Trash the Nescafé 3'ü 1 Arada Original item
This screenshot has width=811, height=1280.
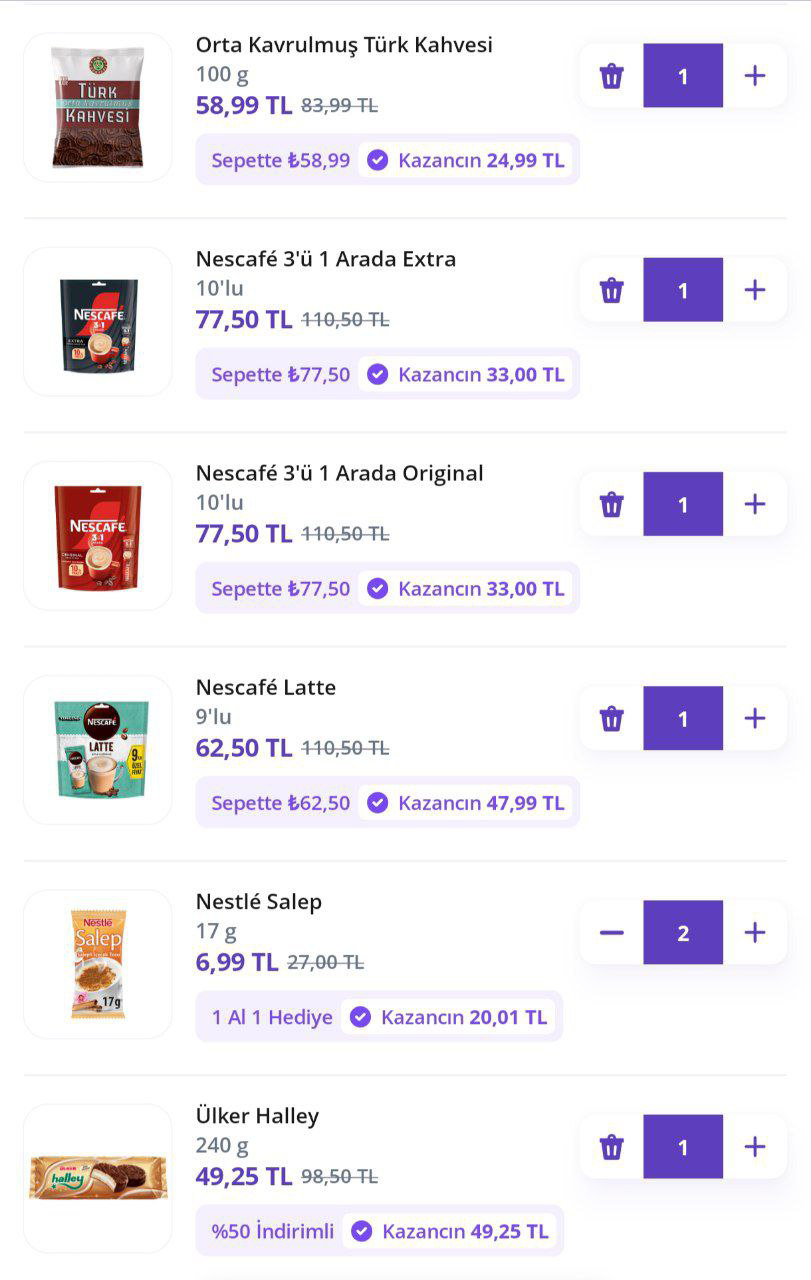click(x=612, y=504)
